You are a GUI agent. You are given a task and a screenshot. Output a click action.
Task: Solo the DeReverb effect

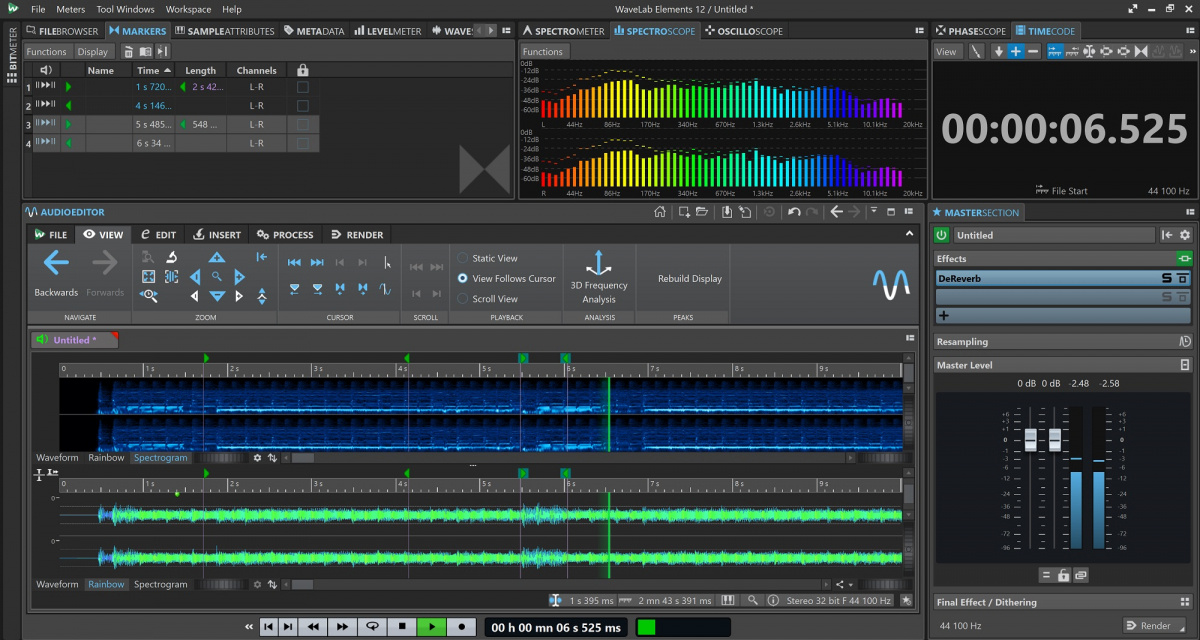1168,278
